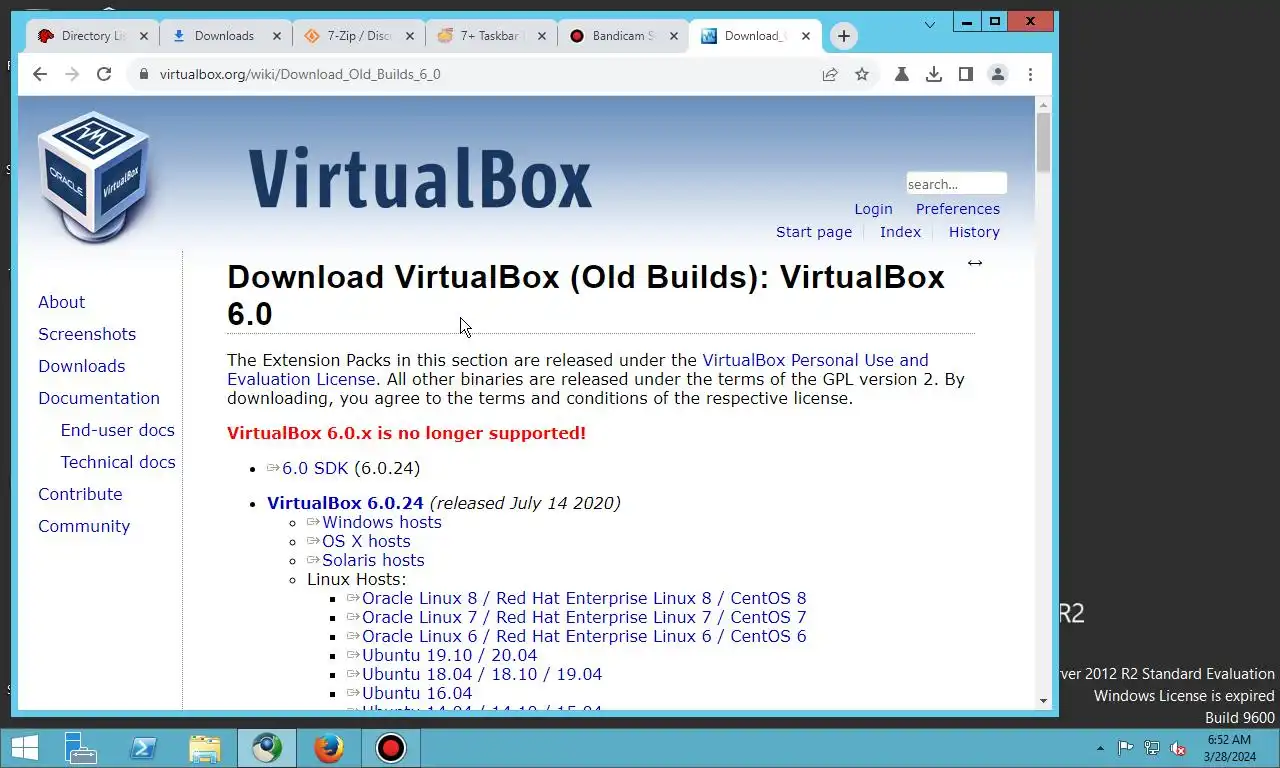1280x768 pixels.
Task: Open Community in the sidebar
Action: point(84,526)
